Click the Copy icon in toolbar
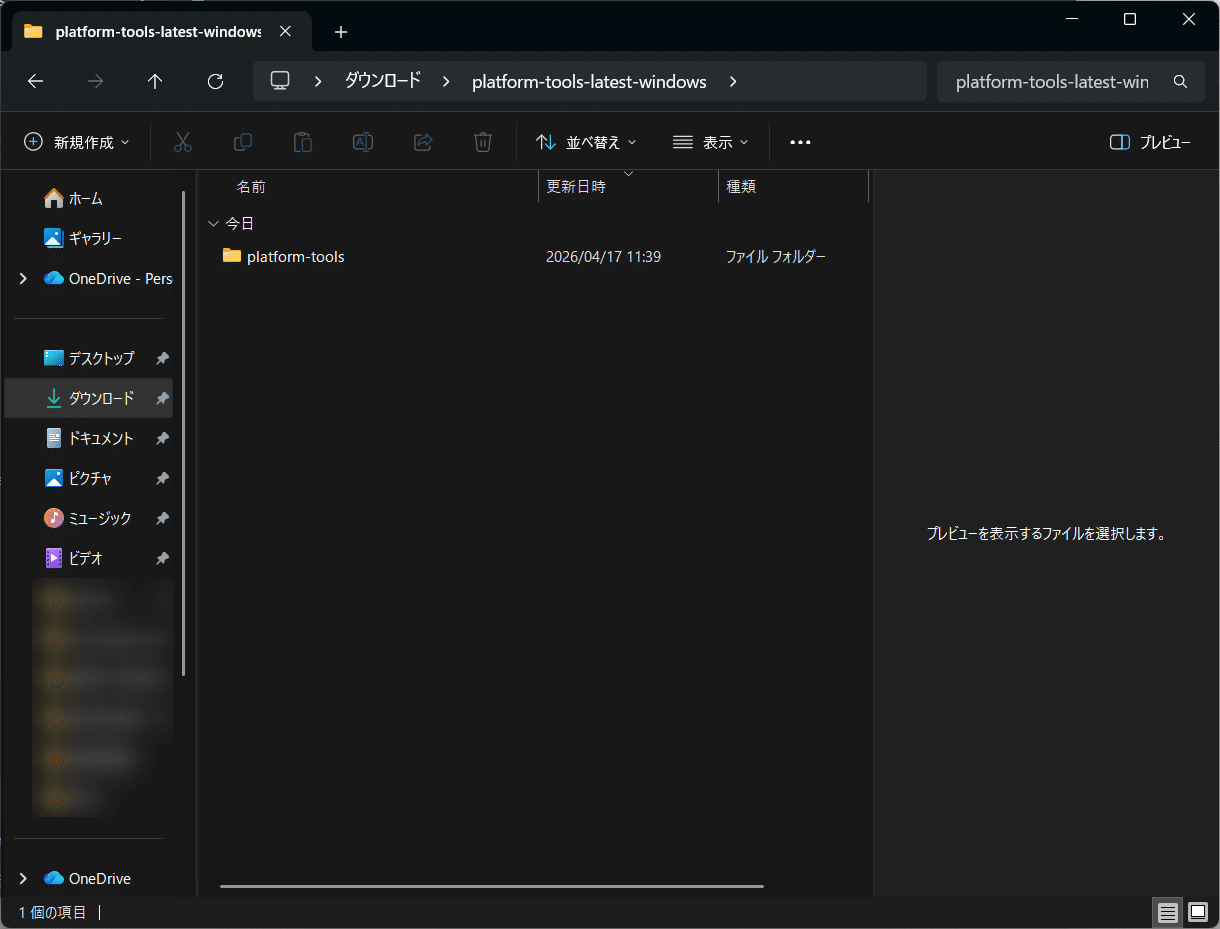 (243, 142)
